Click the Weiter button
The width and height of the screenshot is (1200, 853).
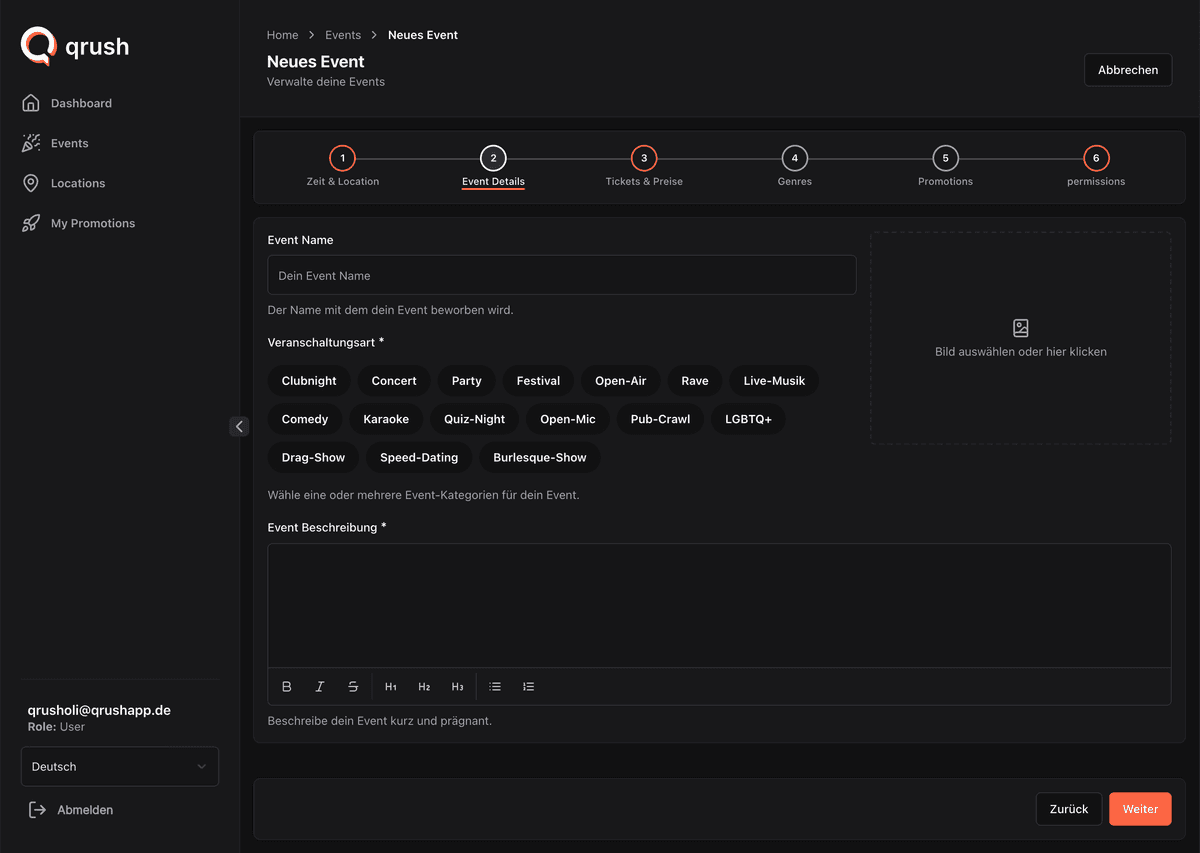(x=1140, y=809)
